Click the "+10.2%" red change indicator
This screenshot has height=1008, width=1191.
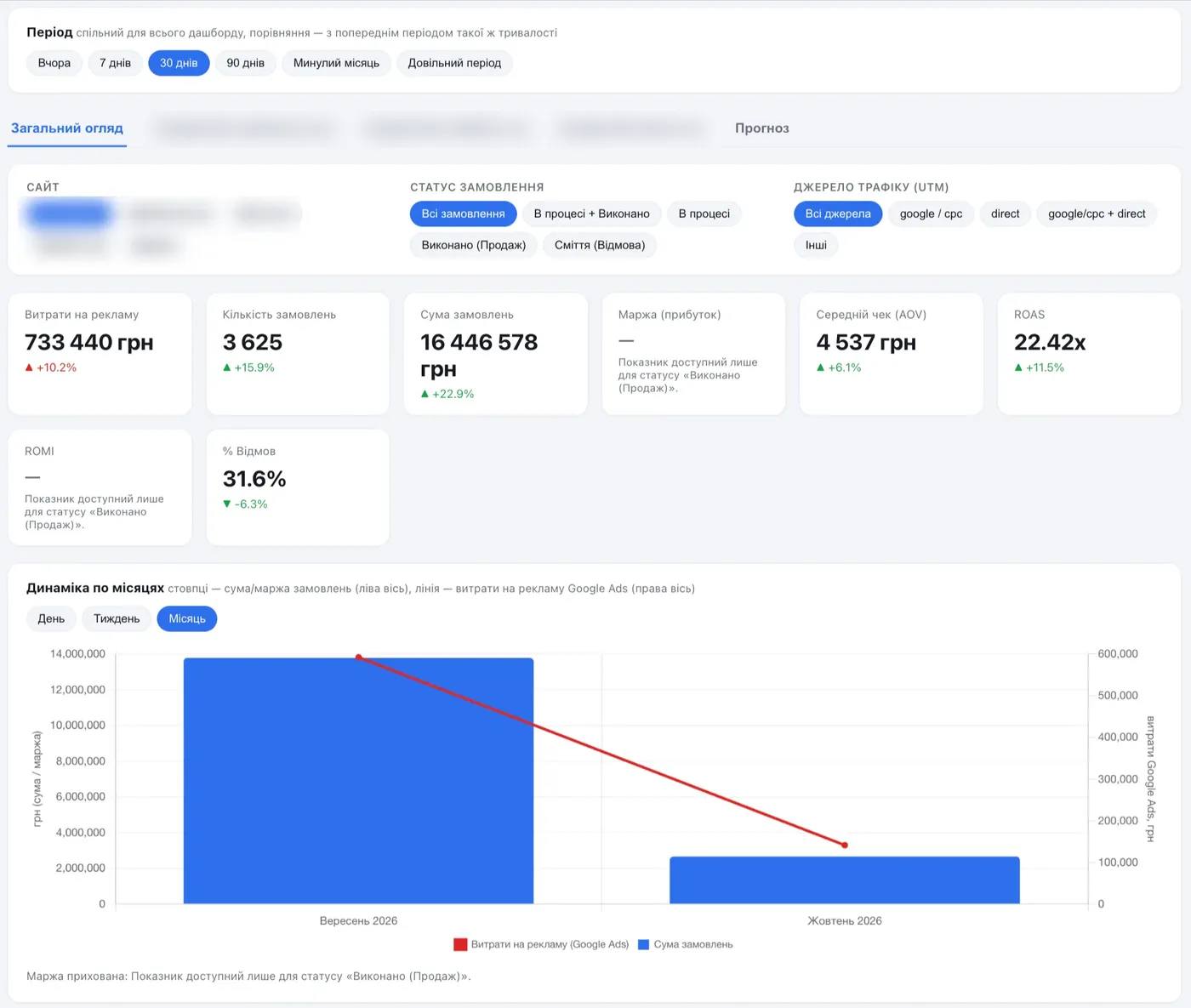[51, 367]
